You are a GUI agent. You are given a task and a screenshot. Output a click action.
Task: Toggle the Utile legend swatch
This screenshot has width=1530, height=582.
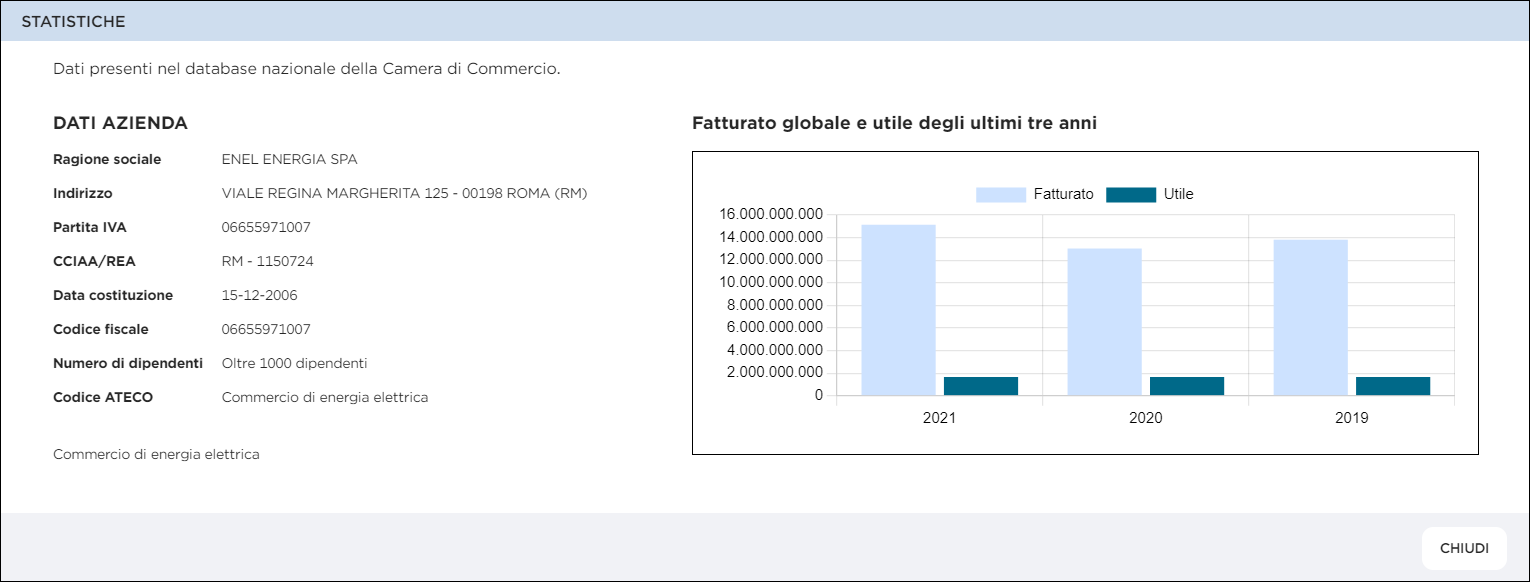coord(1131,195)
